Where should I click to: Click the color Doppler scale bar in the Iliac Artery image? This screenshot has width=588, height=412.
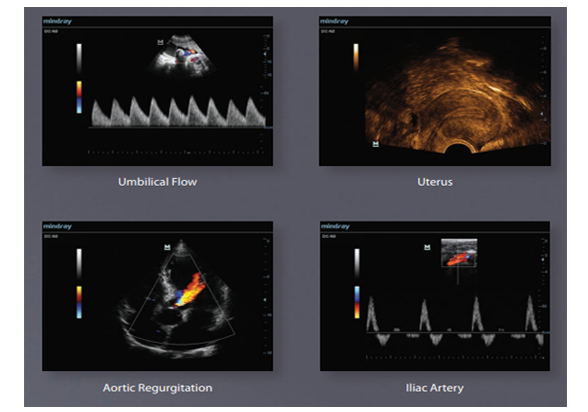(357, 303)
